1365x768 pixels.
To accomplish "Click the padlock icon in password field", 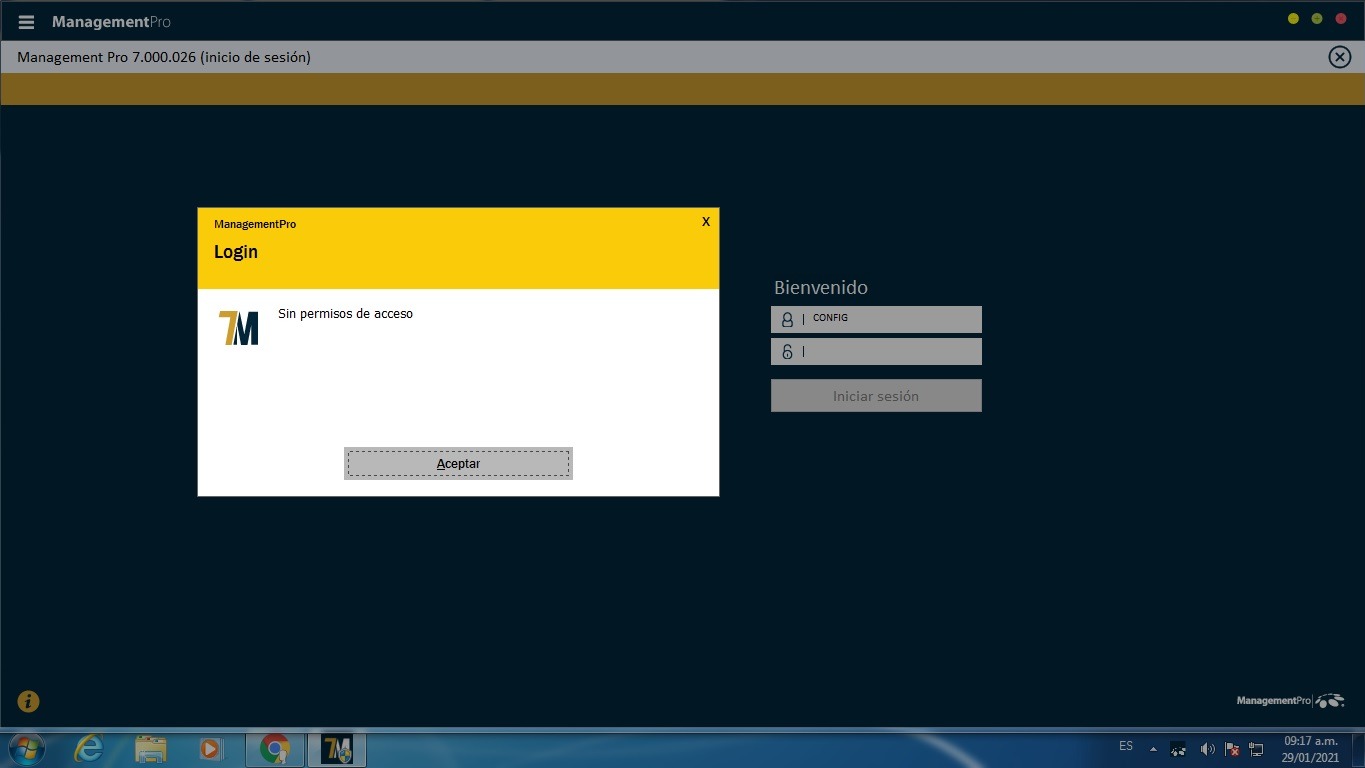I will tap(787, 352).
